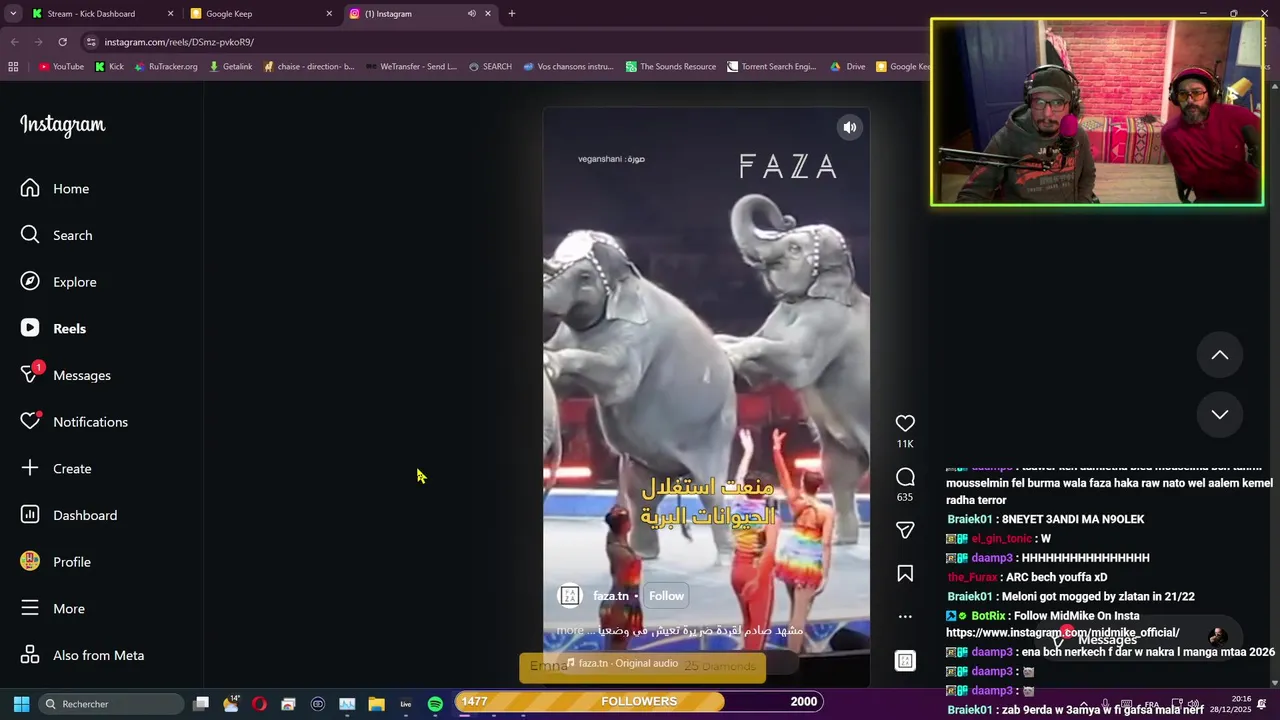Mute the reel audio speaker icon

coord(849,127)
